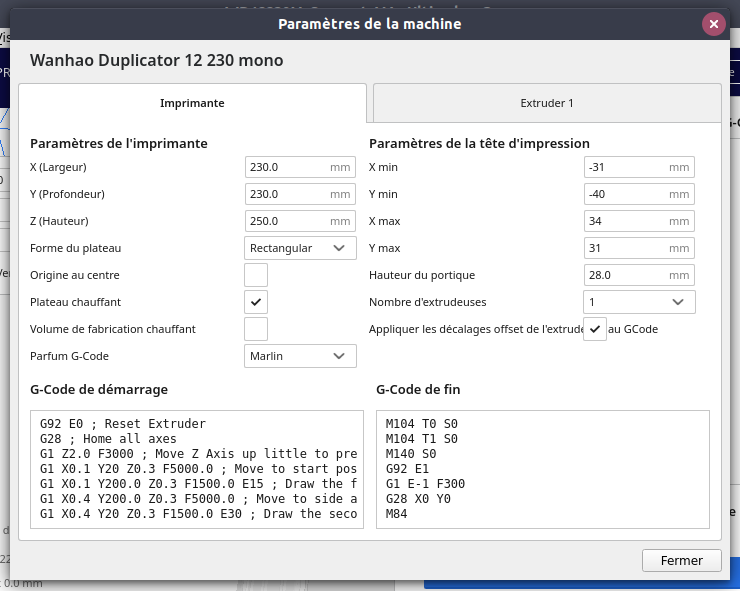Click the 'G1 E-1 F300' line
This screenshot has height=591, width=740.
click(x=425, y=483)
